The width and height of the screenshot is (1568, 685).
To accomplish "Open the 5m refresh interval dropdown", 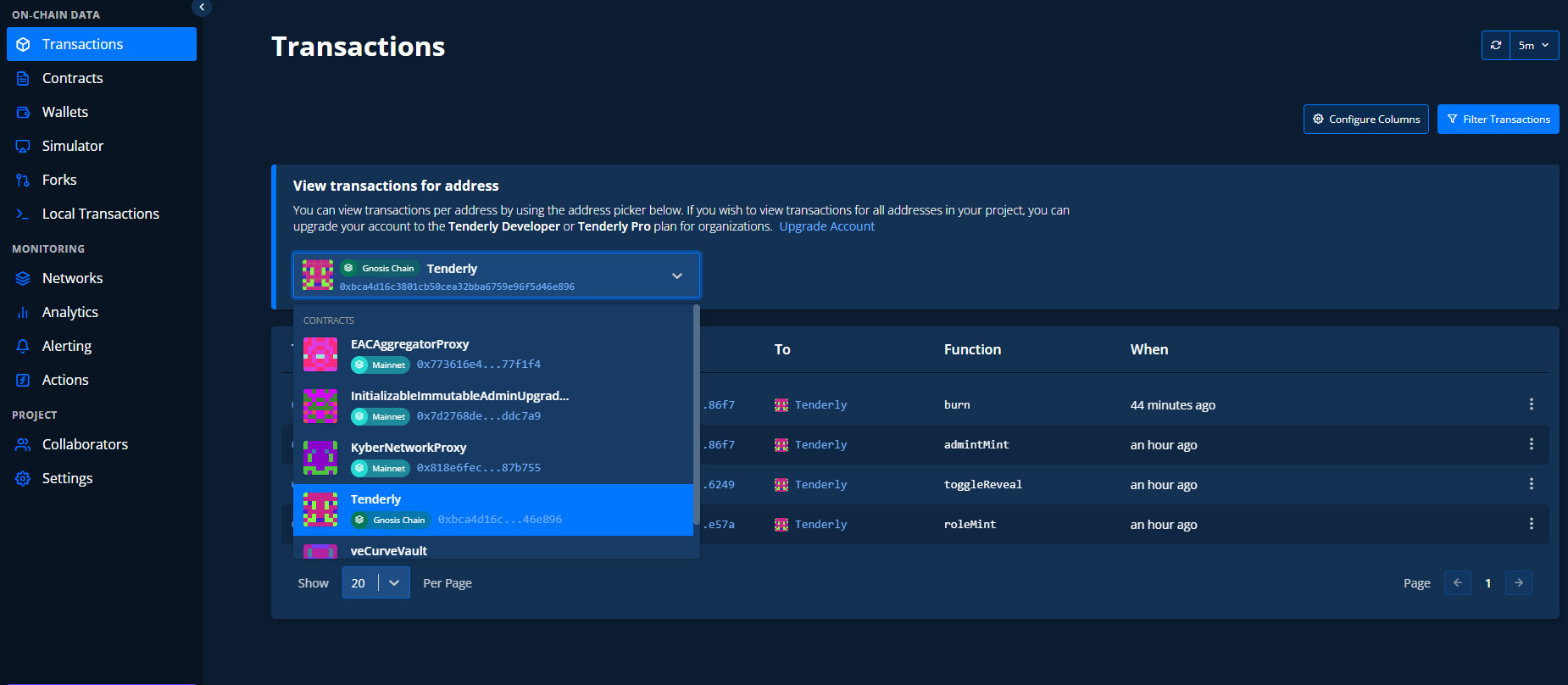I will tap(1534, 45).
